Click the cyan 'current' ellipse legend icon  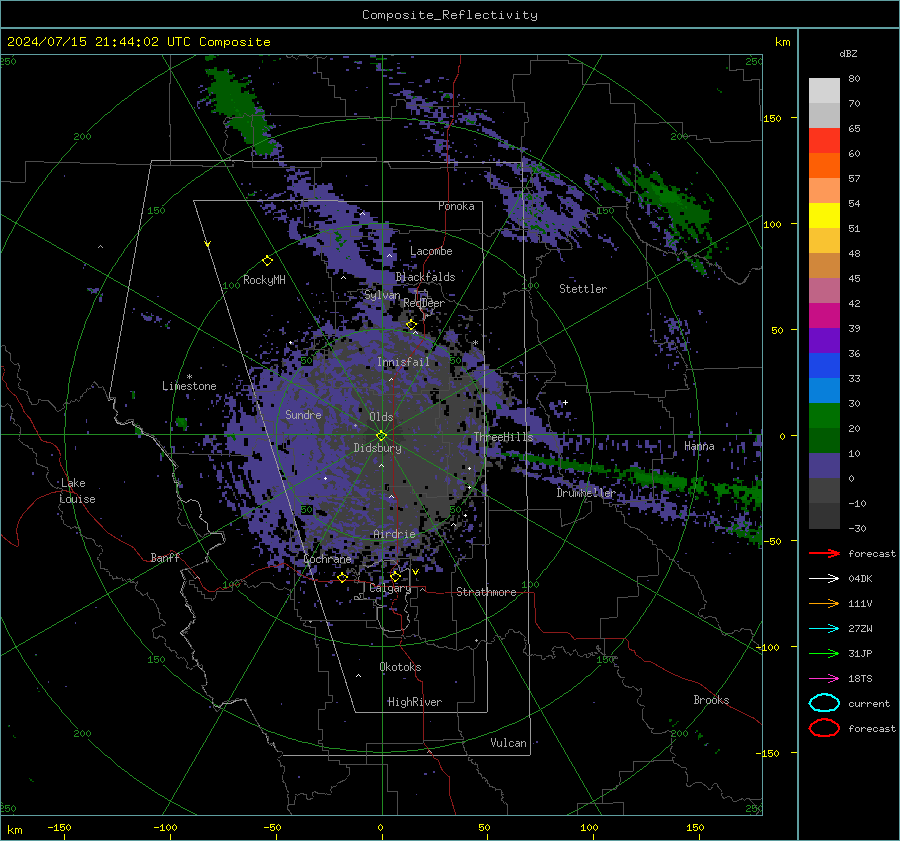pos(824,703)
